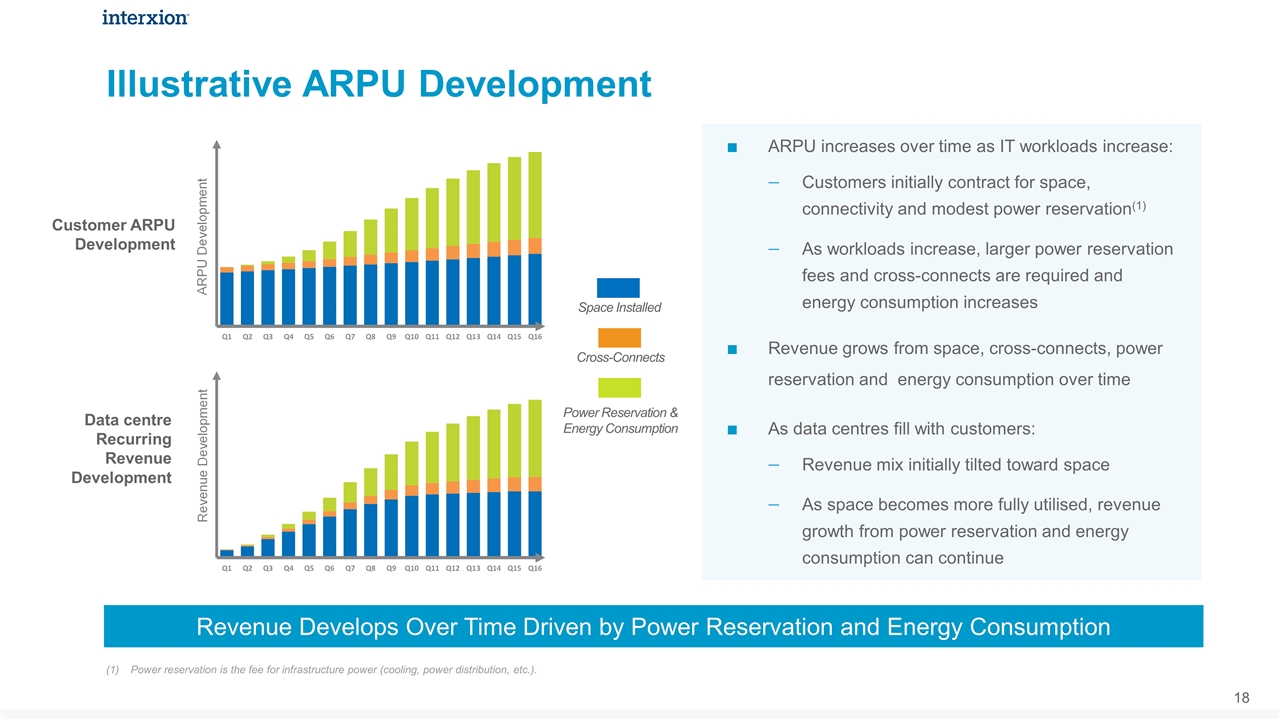Select the blue Space Installed legend swatch
The height and width of the screenshot is (720, 1280).
pos(618,288)
